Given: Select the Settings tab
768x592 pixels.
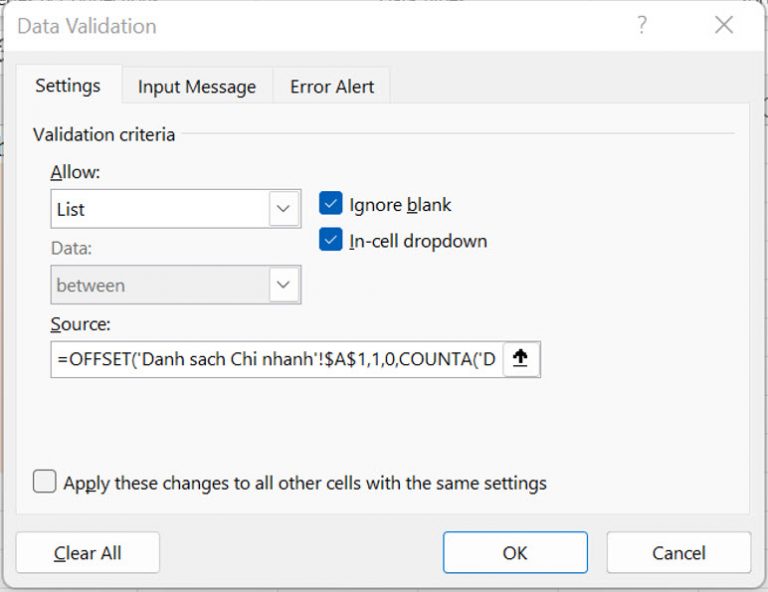Looking at the screenshot, I should pos(68,86).
